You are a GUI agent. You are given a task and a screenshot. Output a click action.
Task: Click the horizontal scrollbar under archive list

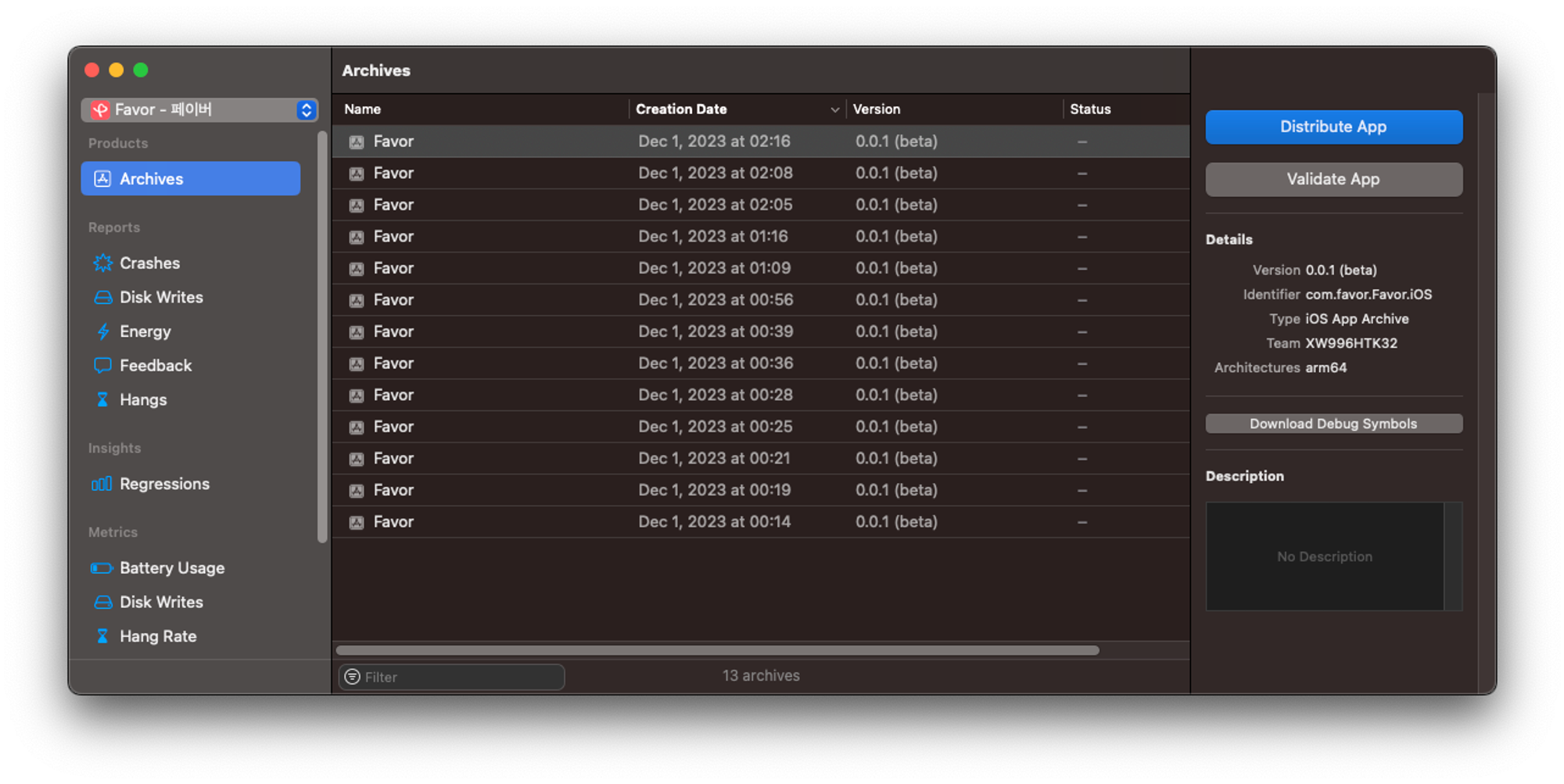tap(718, 650)
